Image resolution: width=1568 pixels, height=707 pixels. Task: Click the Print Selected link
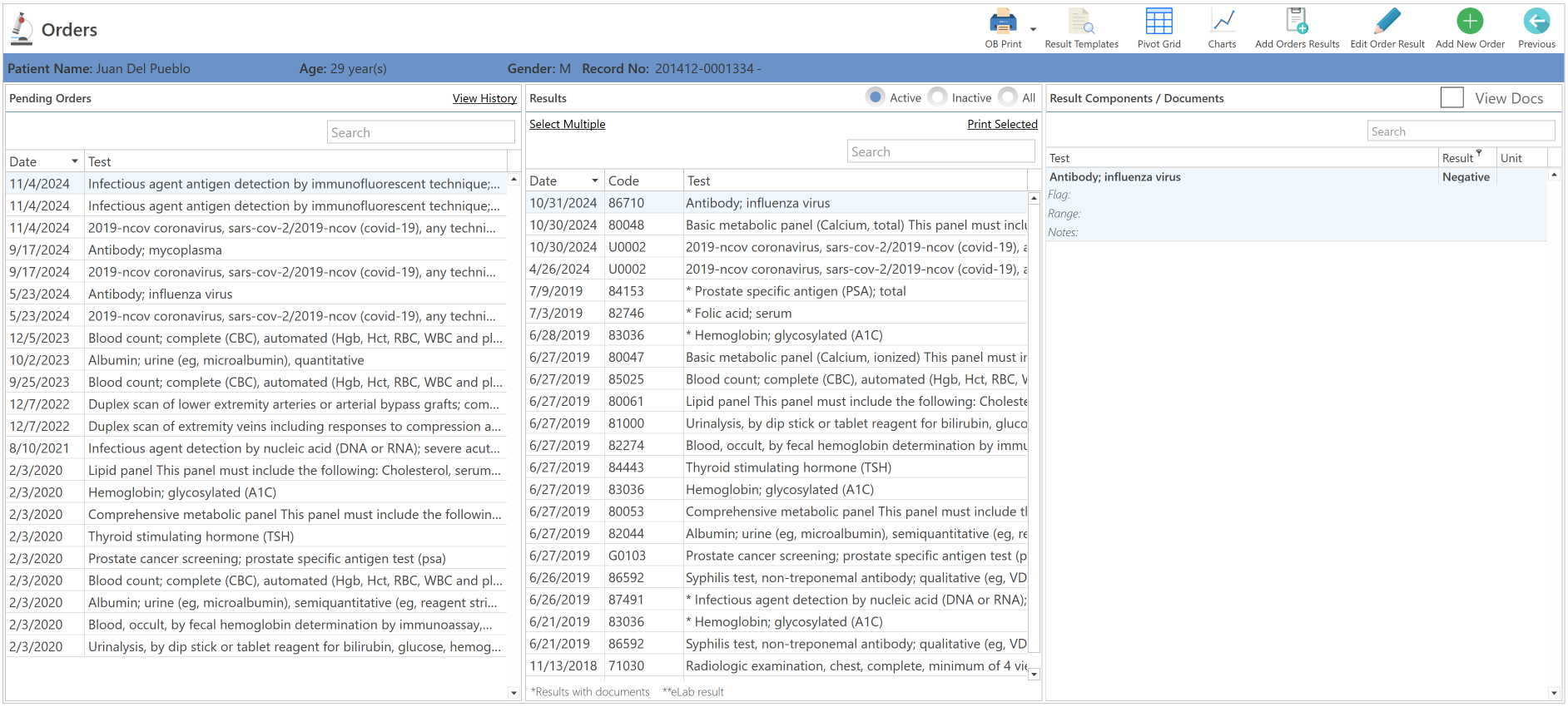[1002, 124]
